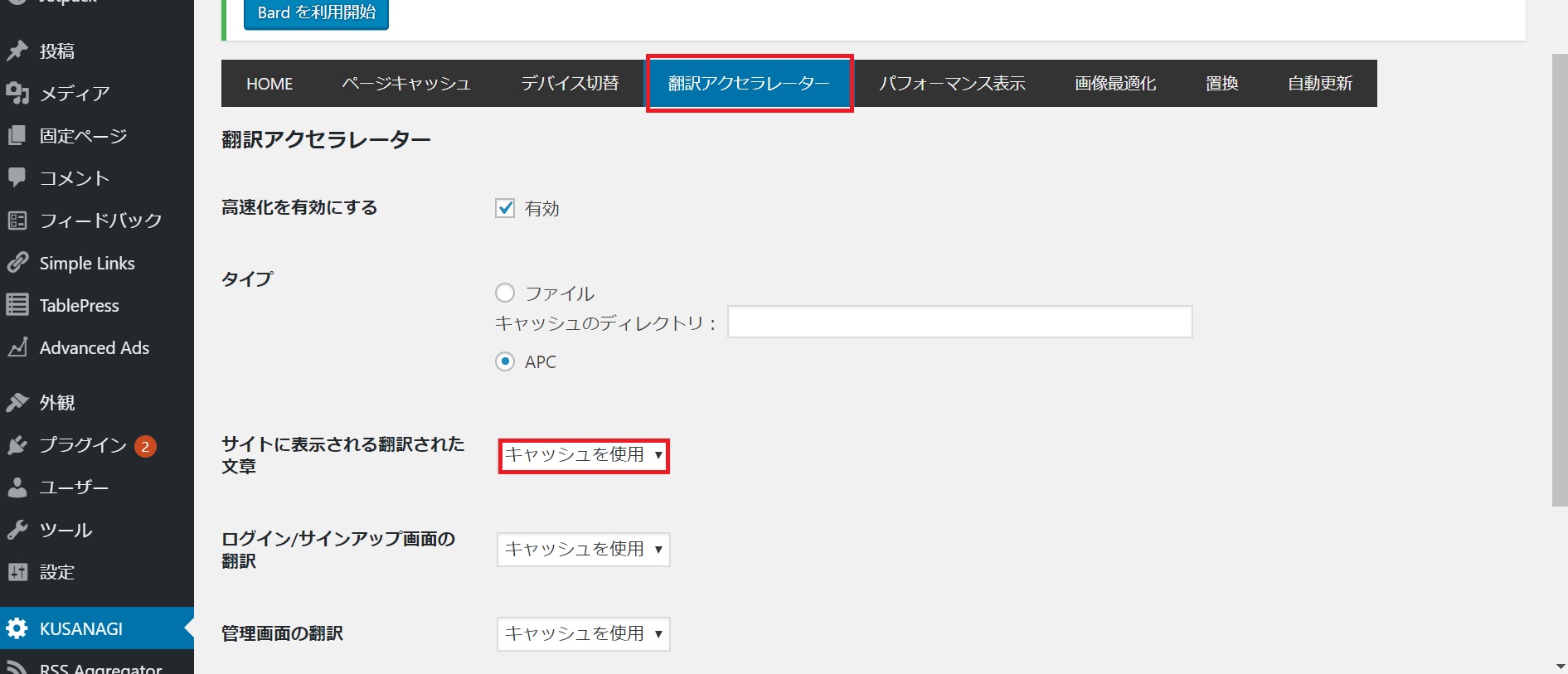Open the サイトに表示される翻訳された文章 dropdown
This screenshot has height=674, width=1568.
584,455
